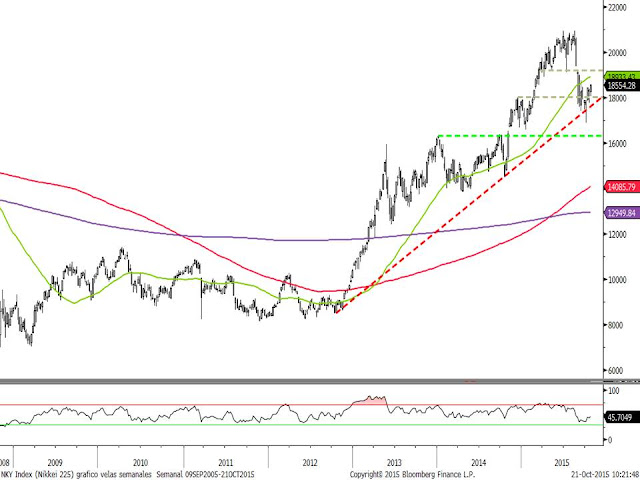Click the purple 12949.84 moving average label
This screenshot has width=640, height=480.
622,213
